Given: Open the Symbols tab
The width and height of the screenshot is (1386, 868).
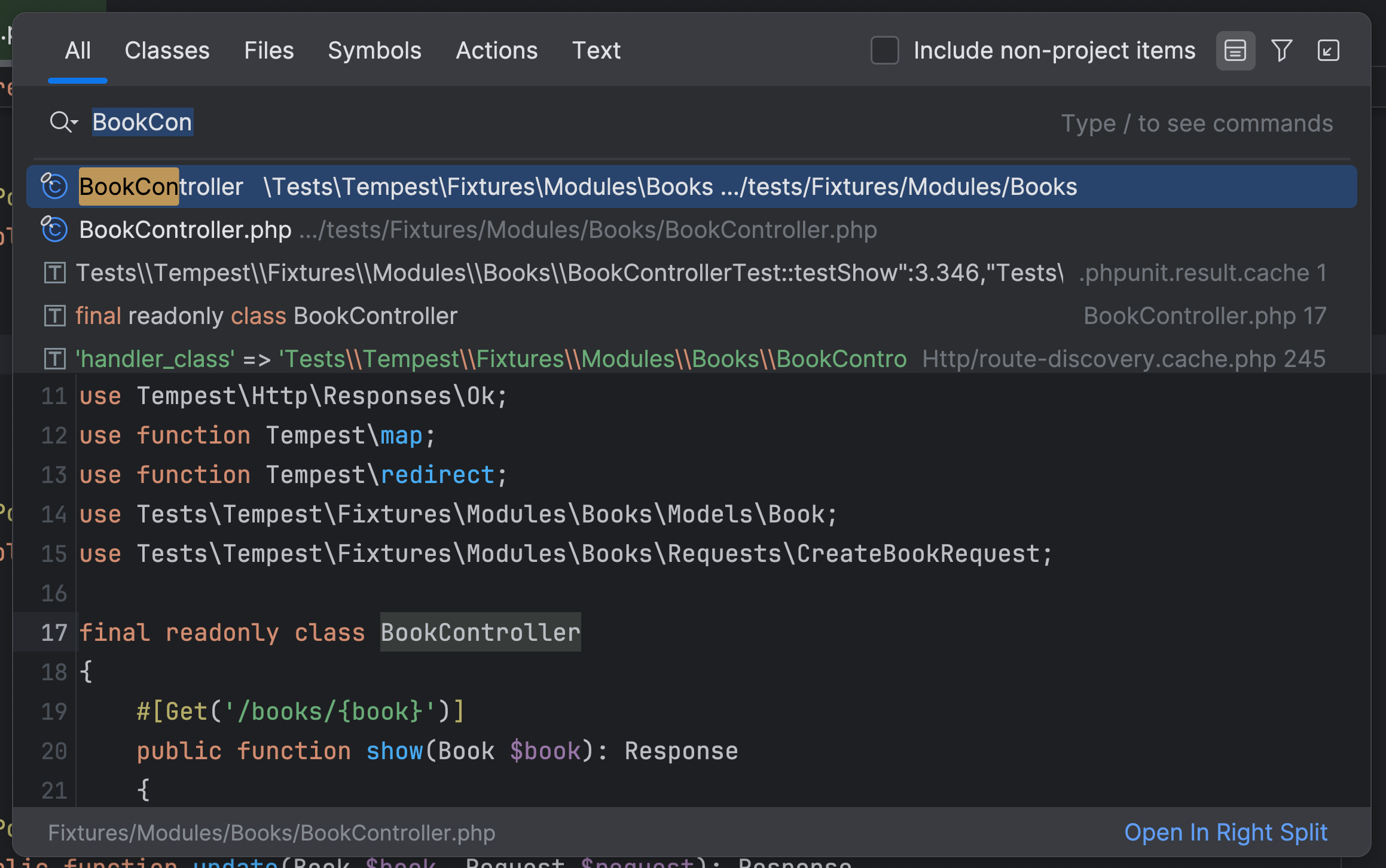Looking at the screenshot, I should click(x=374, y=51).
